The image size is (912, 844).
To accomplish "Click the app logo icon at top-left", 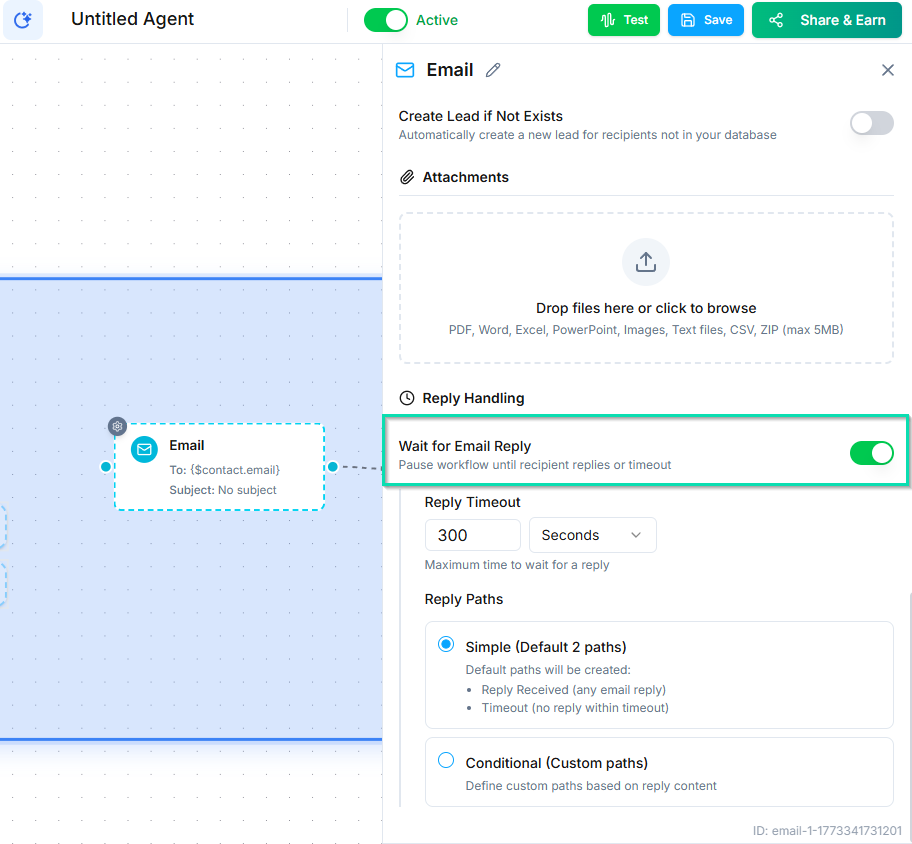I will point(23,20).
